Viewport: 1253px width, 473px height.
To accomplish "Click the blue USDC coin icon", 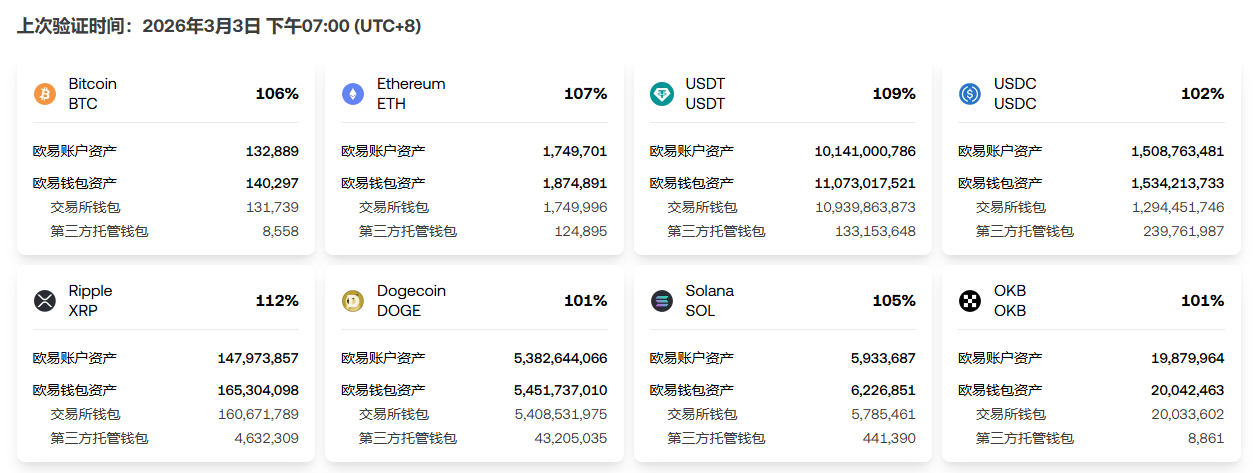I will [x=970, y=94].
